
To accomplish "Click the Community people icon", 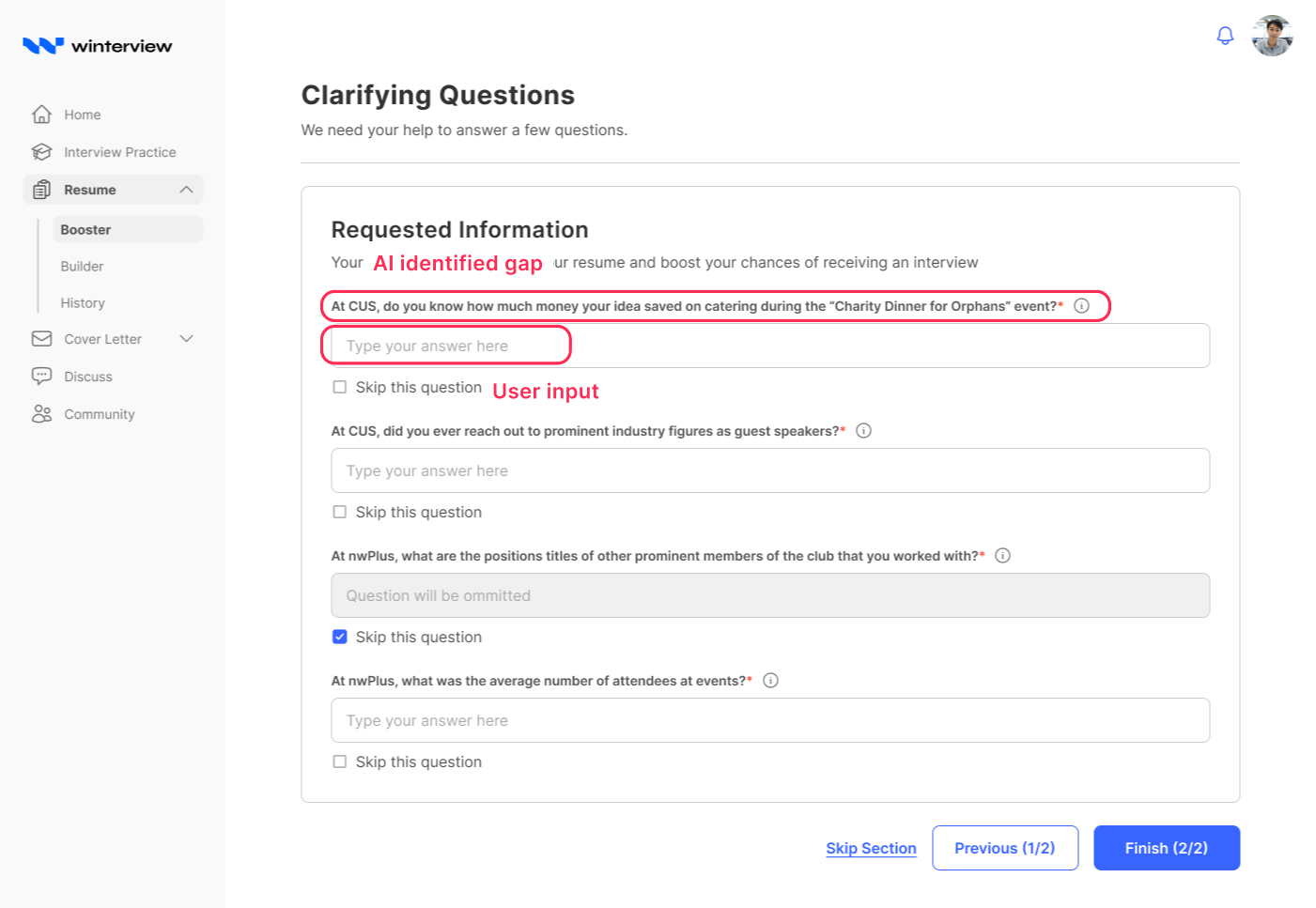I will click(41, 414).
